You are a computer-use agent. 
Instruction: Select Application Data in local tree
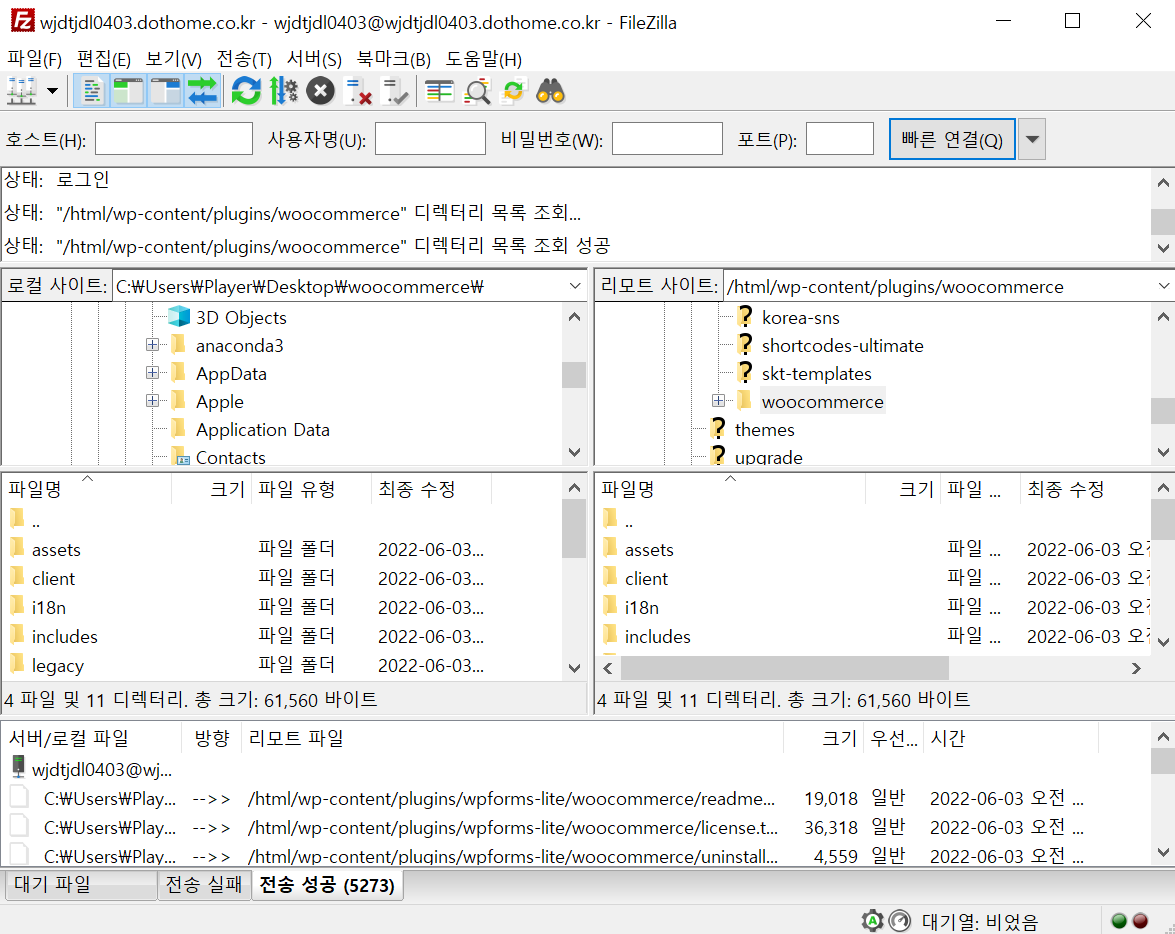click(x=262, y=430)
